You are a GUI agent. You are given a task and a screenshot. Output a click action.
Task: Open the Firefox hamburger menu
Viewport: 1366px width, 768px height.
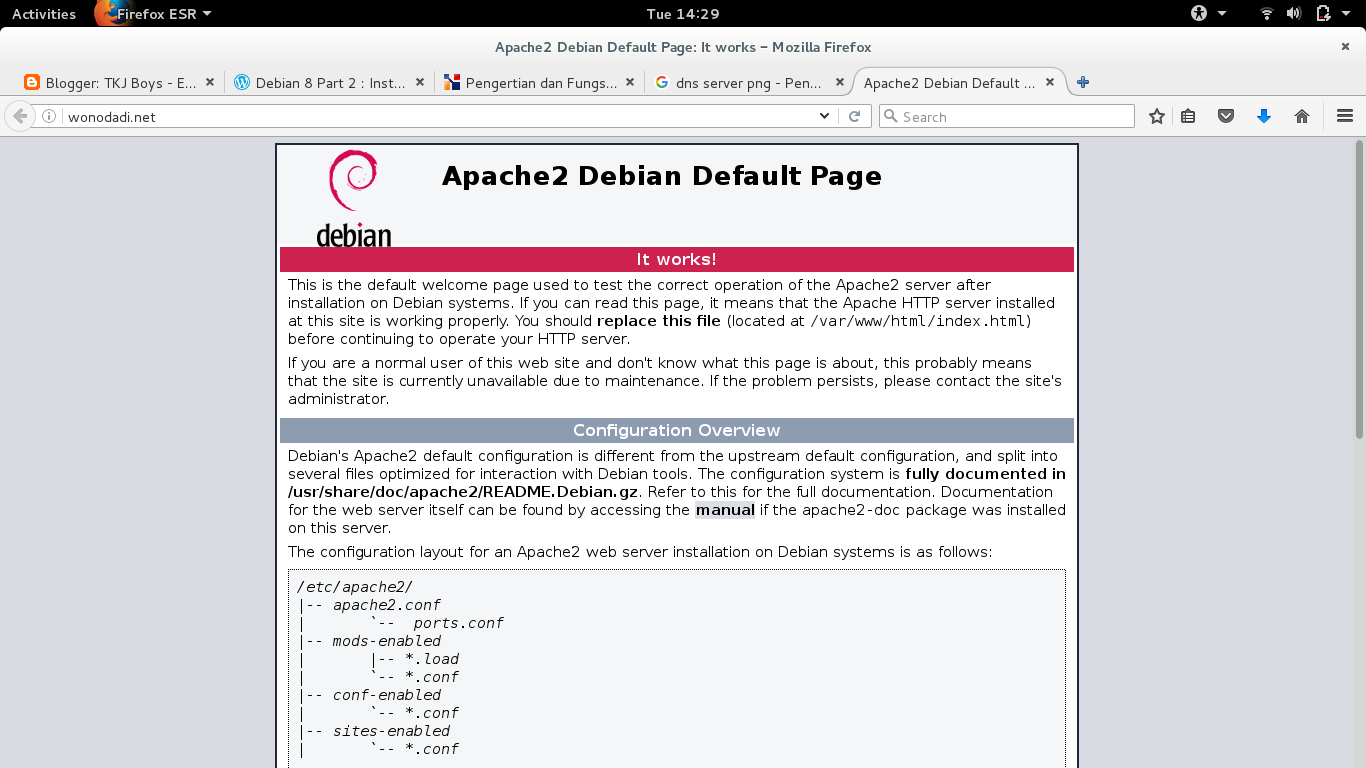tap(1345, 116)
